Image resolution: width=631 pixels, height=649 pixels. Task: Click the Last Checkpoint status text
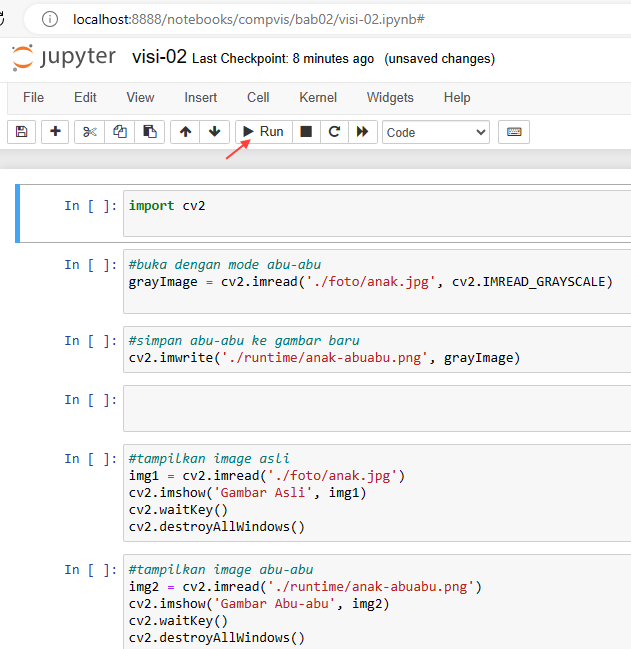pos(283,59)
